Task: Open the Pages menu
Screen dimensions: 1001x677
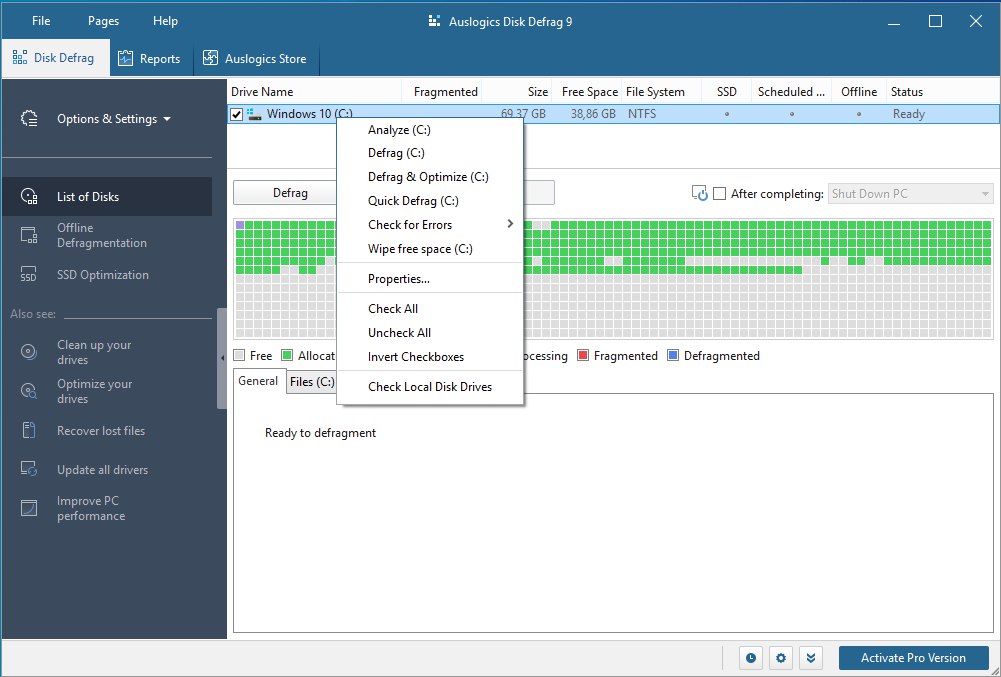Action: click(103, 21)
